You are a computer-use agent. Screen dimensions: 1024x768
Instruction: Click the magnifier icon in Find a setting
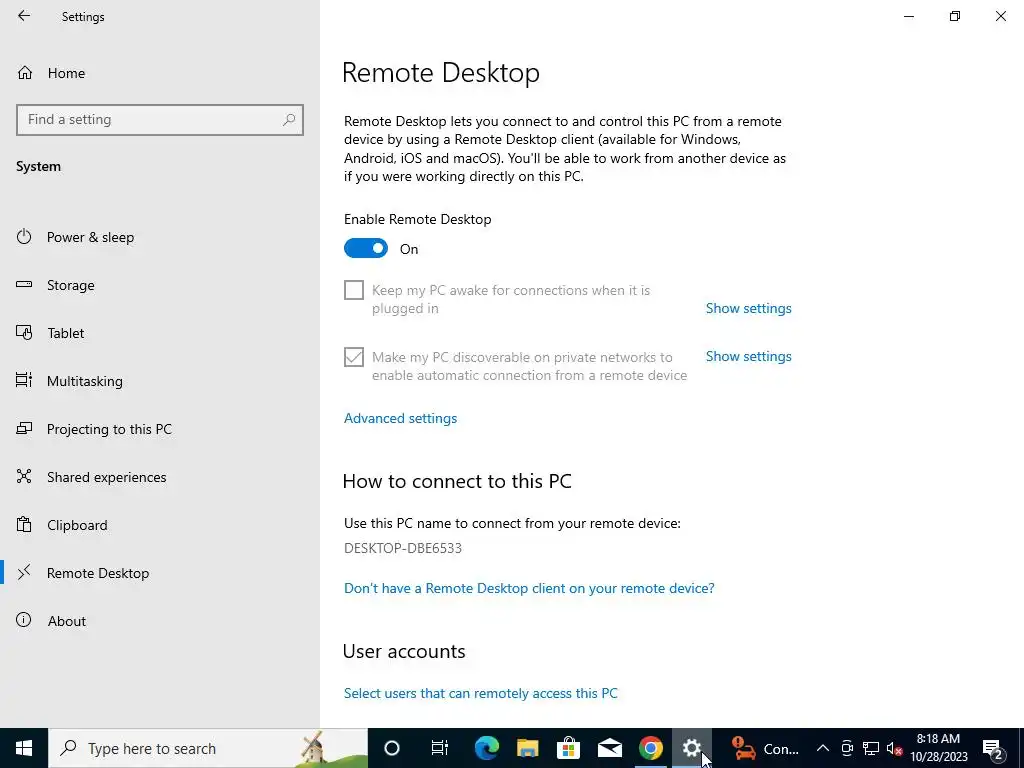pyautogui.click(x=289, y=120)
